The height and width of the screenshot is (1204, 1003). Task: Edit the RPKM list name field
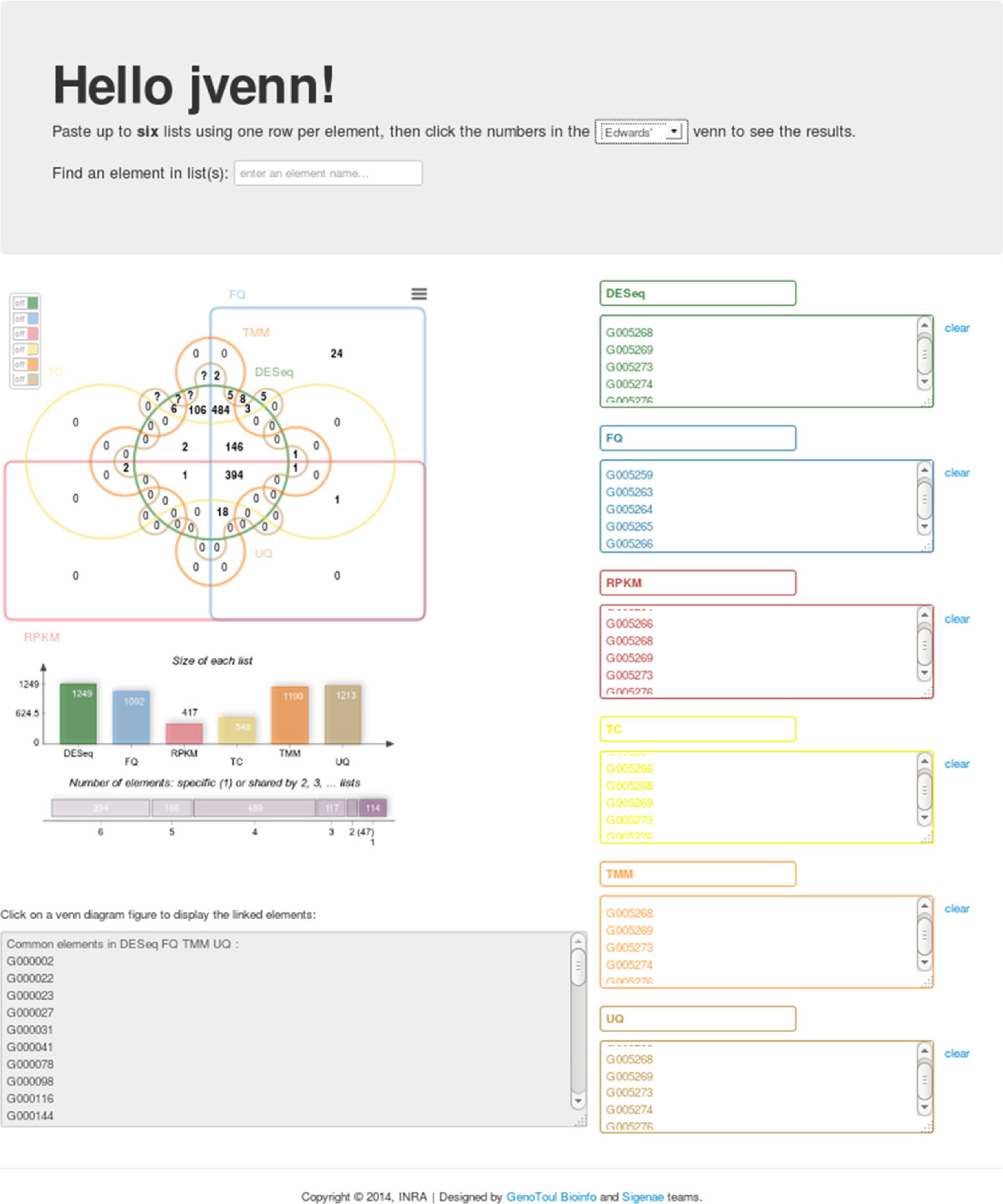(x=698, y=583)
